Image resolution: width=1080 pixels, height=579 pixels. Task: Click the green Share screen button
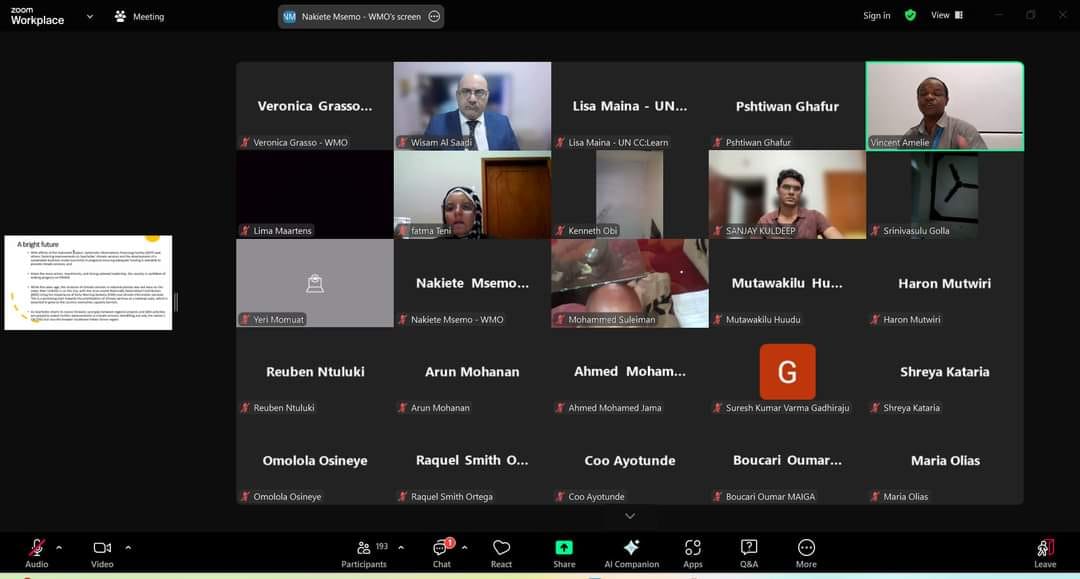[x=564, y=549]
